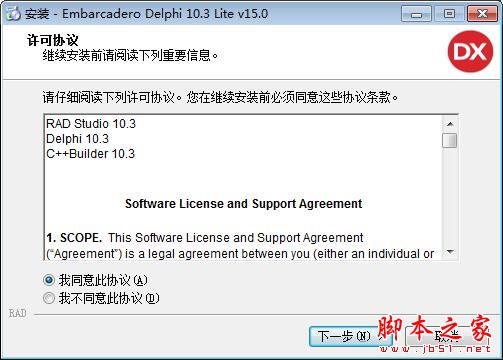Click the 许可协议 page heading
This screenshot has width=503, height=360.
53,40
